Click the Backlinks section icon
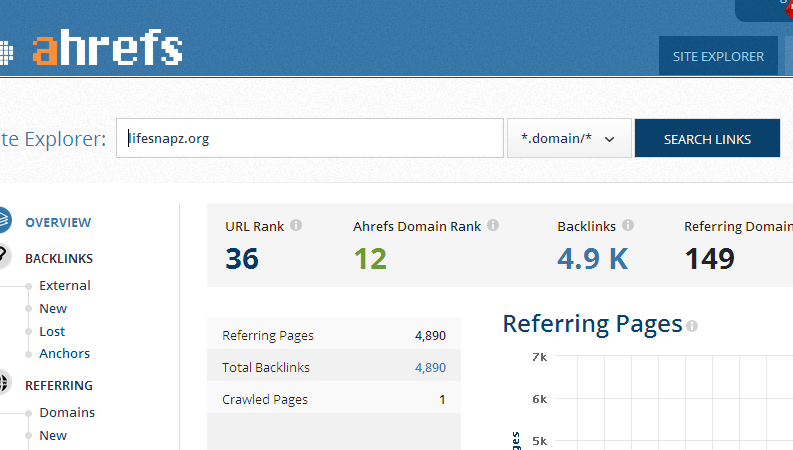The height and width of the screenshot is (450, 793). coord(4,256)
